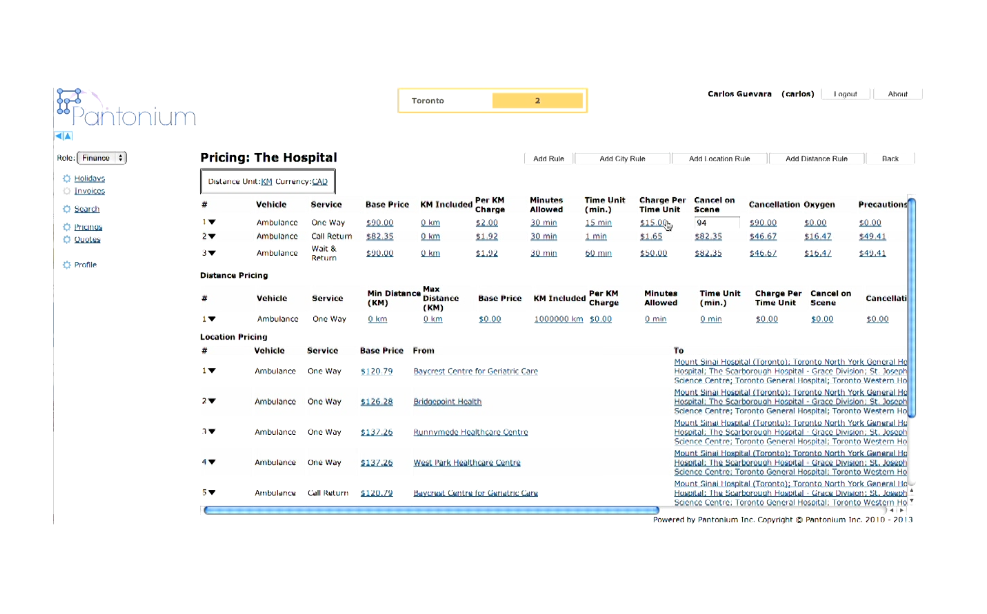Click the gear icon next to Pricings
Viewport: 987px width, 614px height.
66,227
